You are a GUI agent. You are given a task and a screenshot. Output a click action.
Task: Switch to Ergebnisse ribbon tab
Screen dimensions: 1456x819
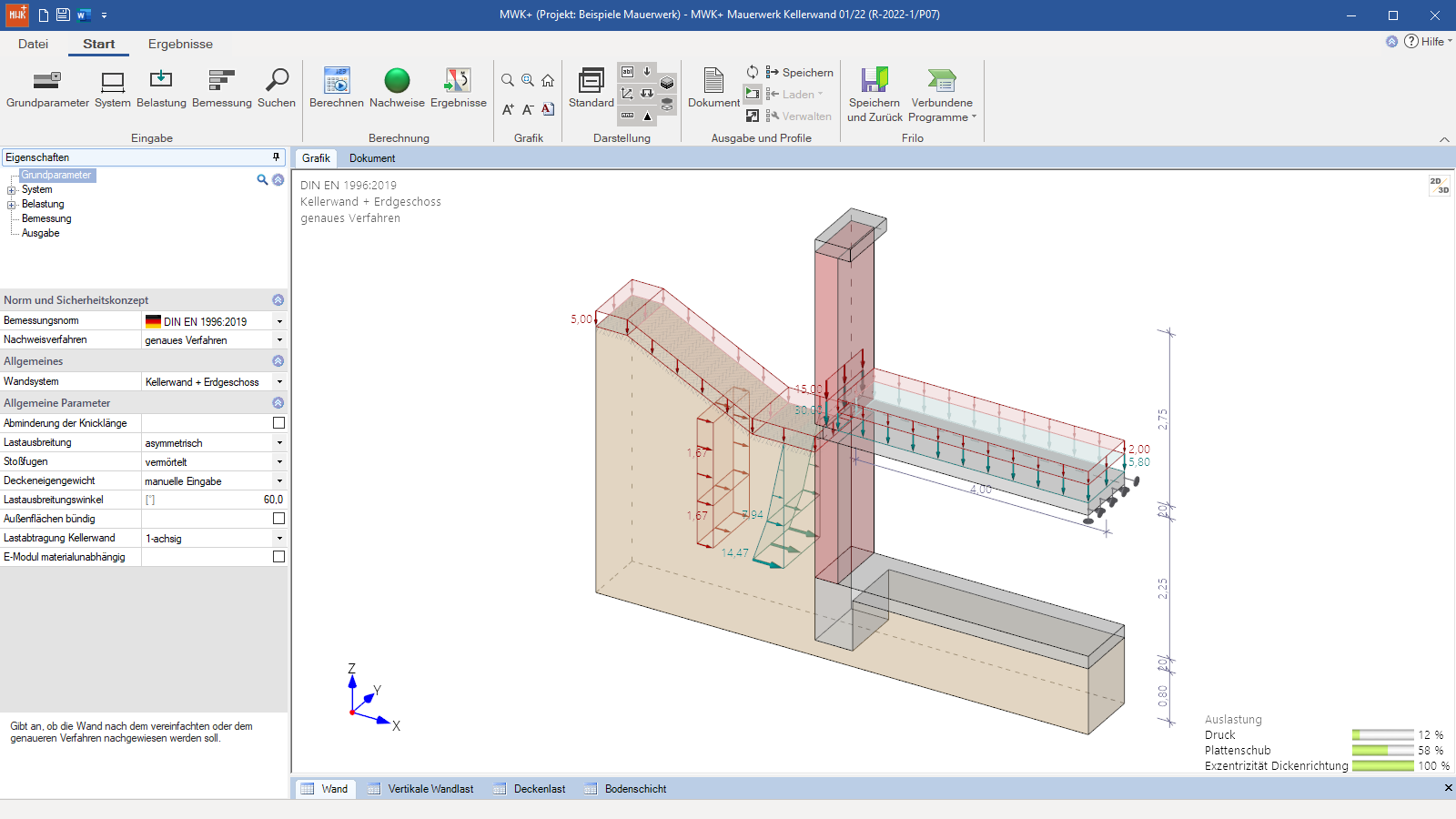tap(180, 44)
